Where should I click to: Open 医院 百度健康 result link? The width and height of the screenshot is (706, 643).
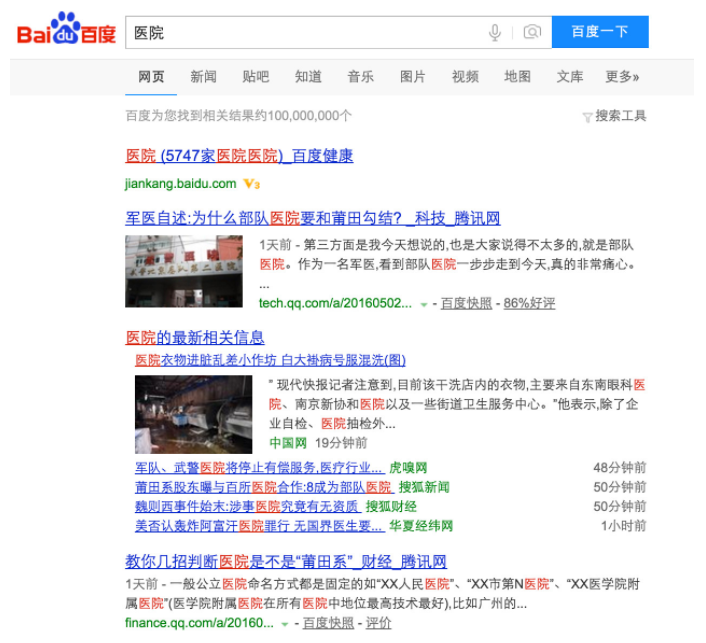[x=239, y=156]
